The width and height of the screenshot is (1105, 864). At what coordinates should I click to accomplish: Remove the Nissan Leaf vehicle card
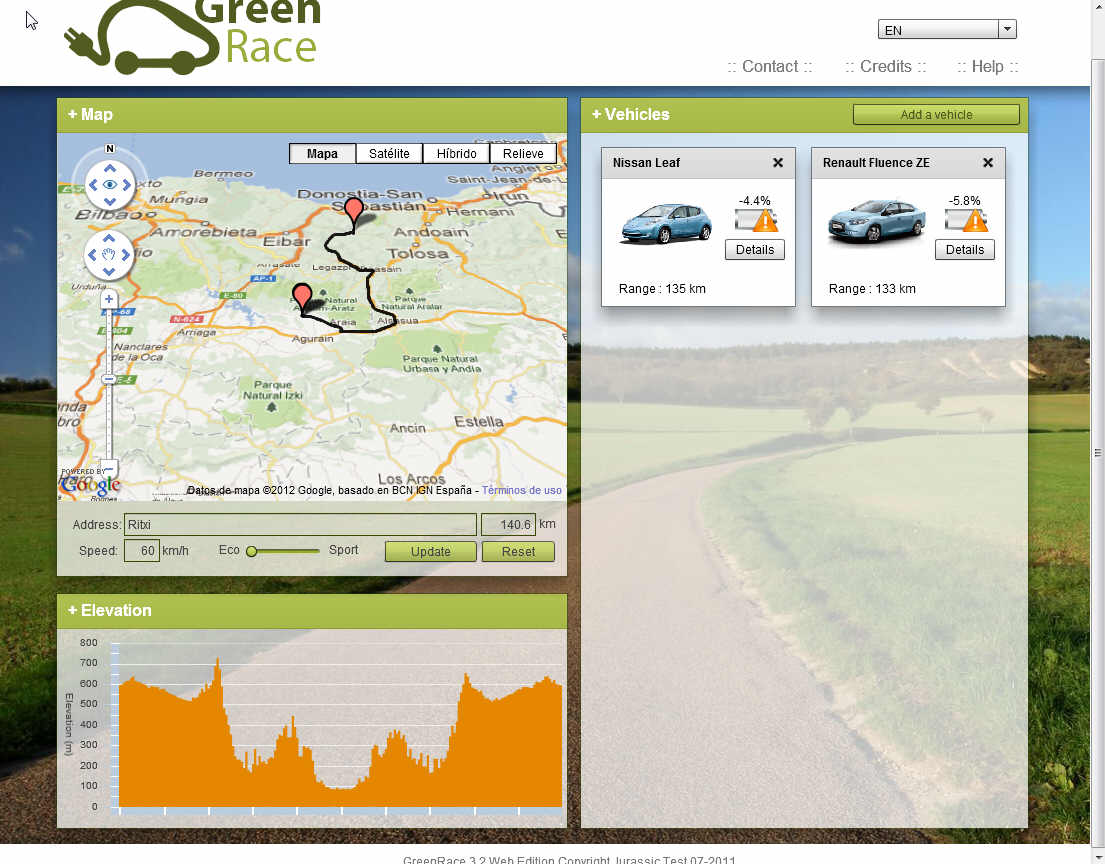pos(778,163)
